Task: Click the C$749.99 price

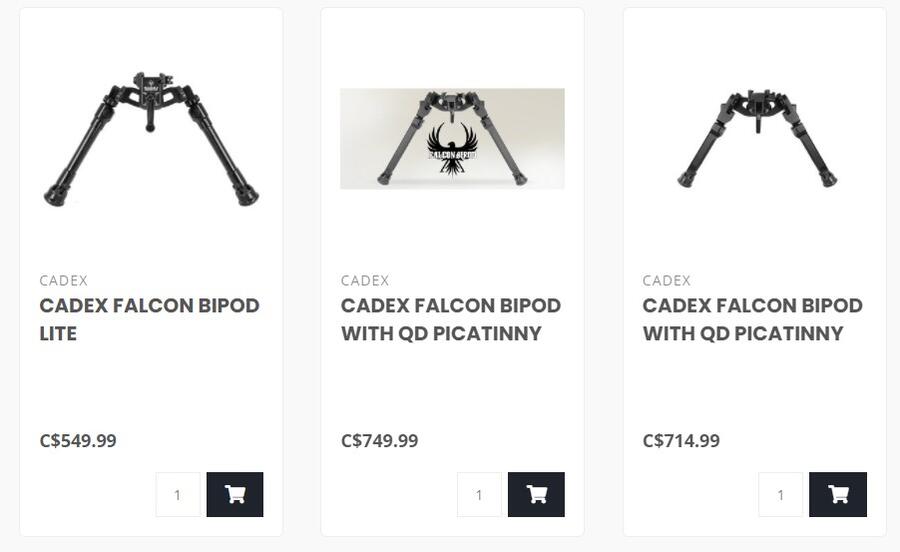Action: click(x=379, y=440)
